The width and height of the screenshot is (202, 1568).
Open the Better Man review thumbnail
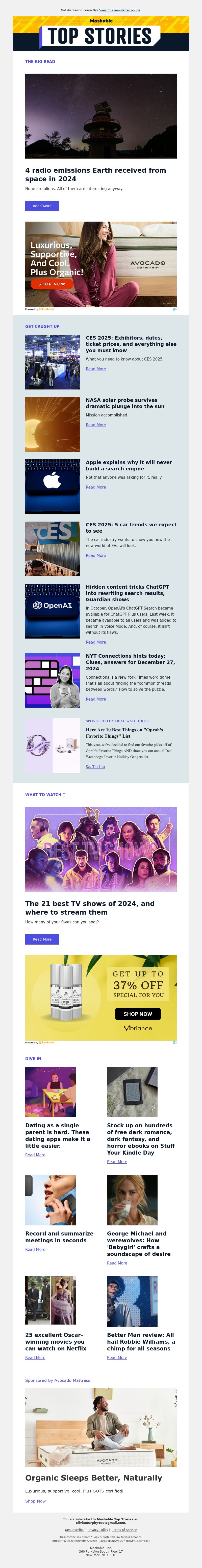(x=132, y=1301)
